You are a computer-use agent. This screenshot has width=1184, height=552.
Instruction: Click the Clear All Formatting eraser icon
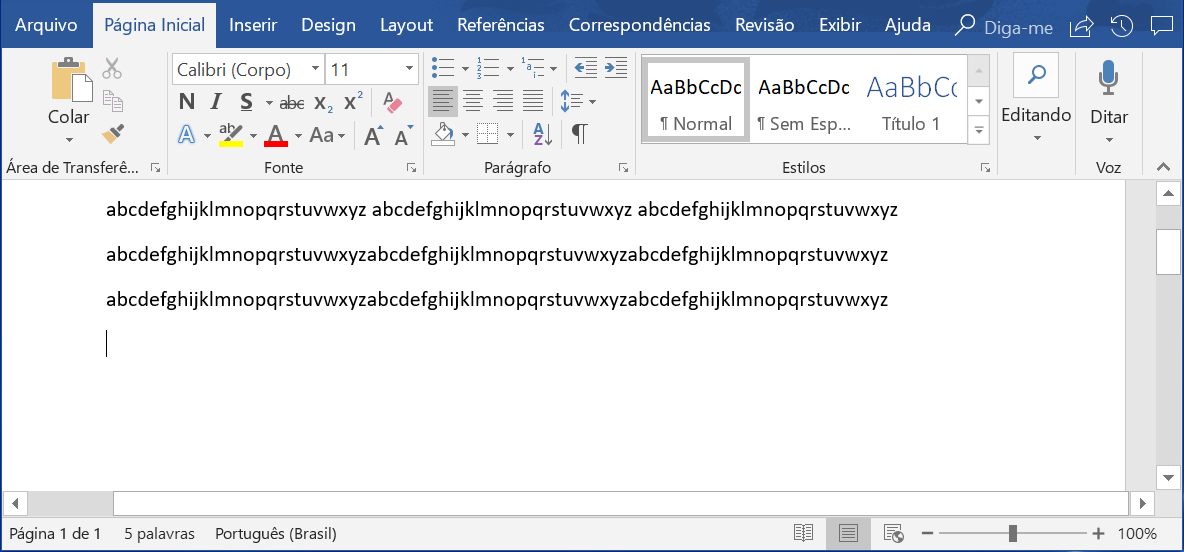tap(392, 102)
